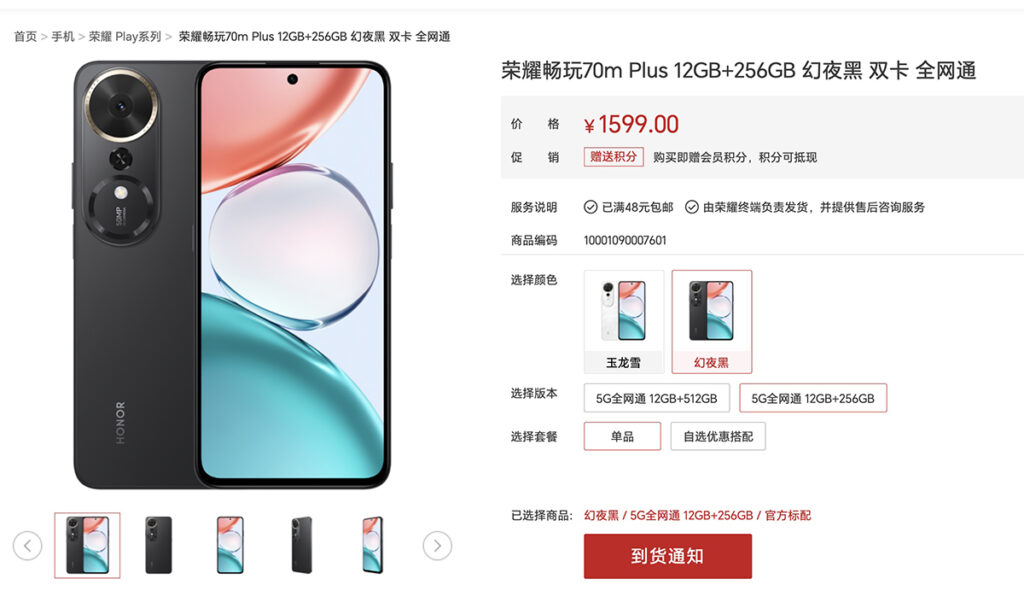Screen dimensions: 1024x608
Task: Click the 由荣耀终端负责发货 checkmark icon
Action: [692, 207]
